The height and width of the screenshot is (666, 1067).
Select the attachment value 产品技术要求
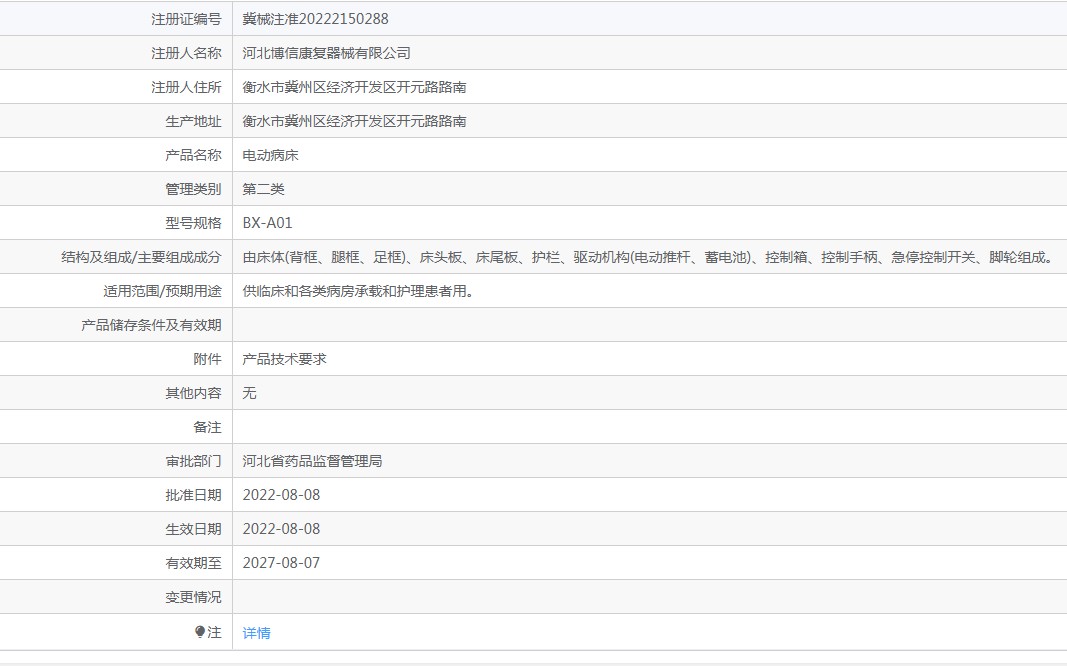[x=284, y=359]
